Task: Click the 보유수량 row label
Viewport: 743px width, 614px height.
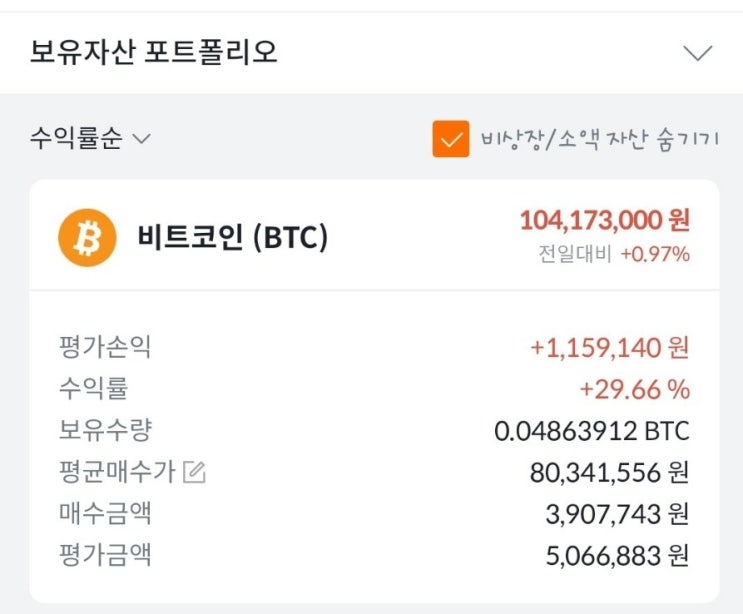Action: [105, 430]
